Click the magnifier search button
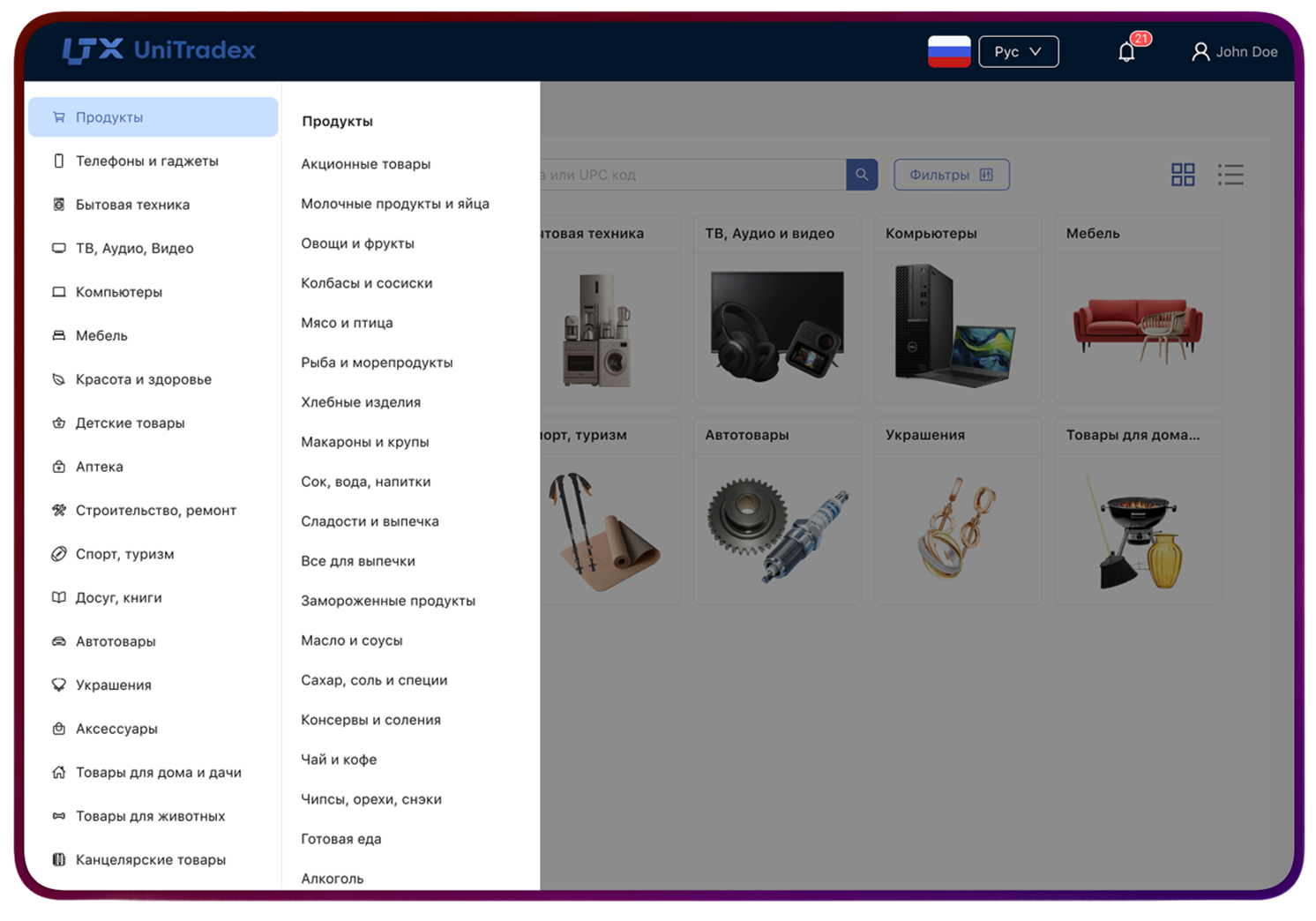Screen dimensions: 1316x921 (x=862, y=175)
